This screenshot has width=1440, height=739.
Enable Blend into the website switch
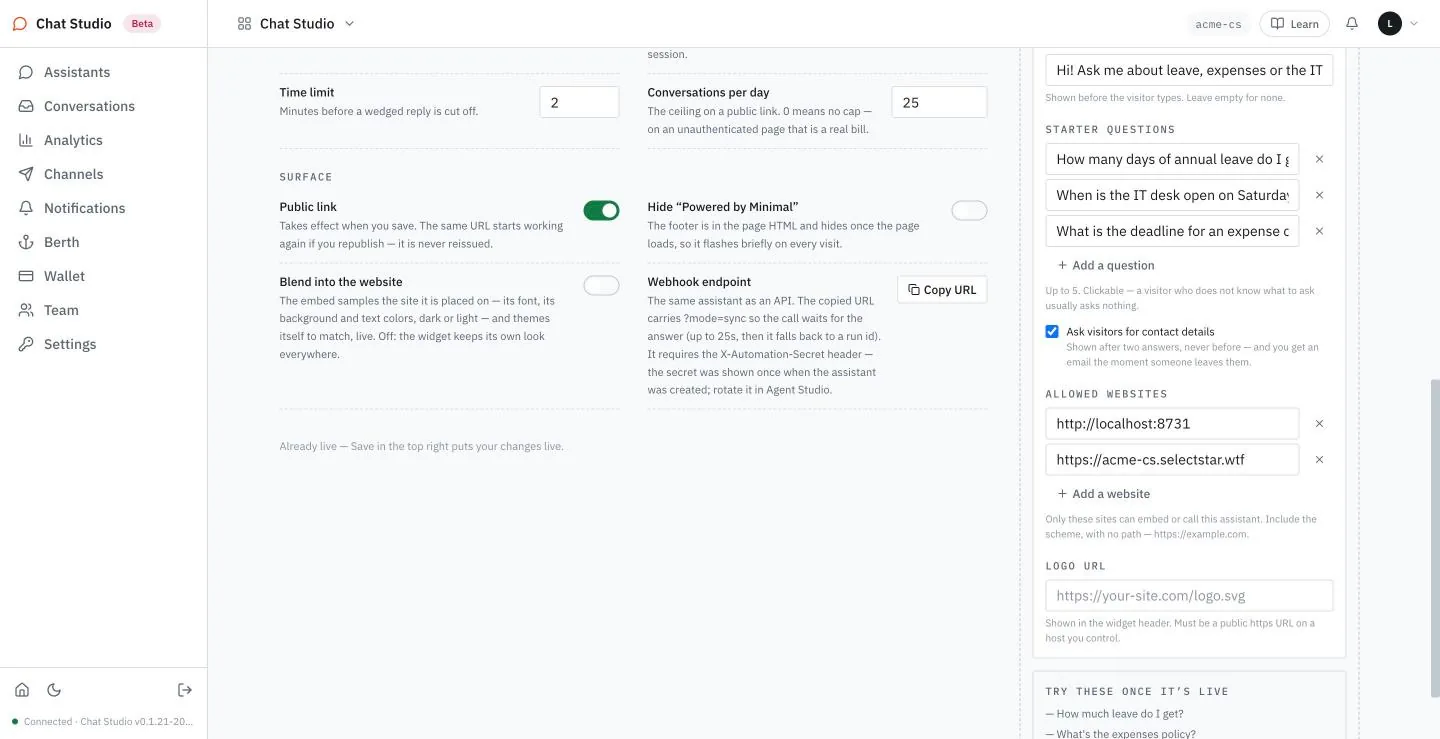601,285
